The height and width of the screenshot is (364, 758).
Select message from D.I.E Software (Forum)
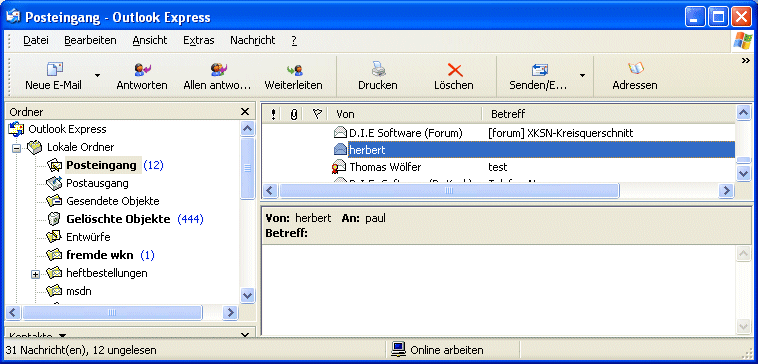[406, 133]
